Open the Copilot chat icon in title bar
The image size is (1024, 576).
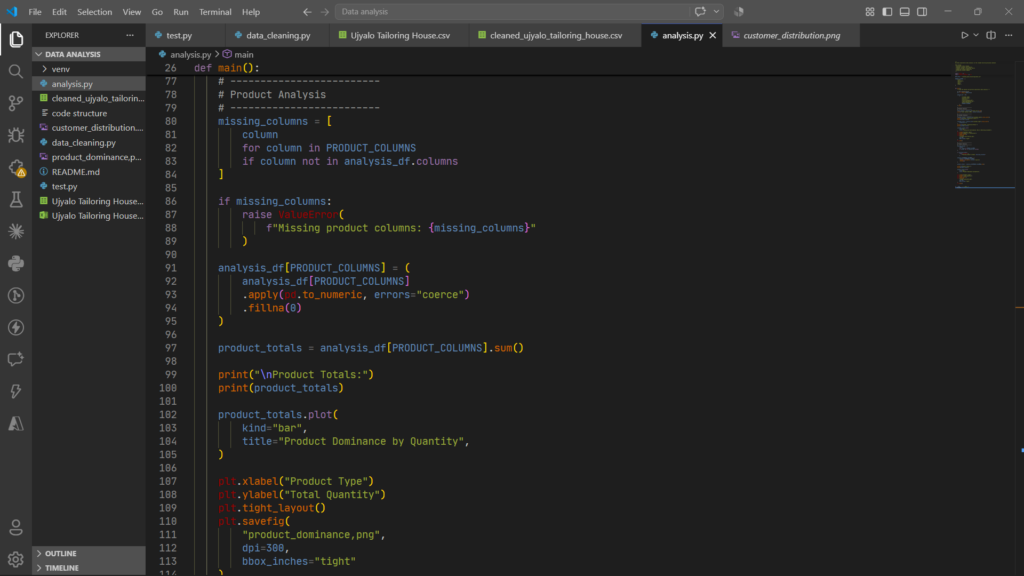point(700,12)
